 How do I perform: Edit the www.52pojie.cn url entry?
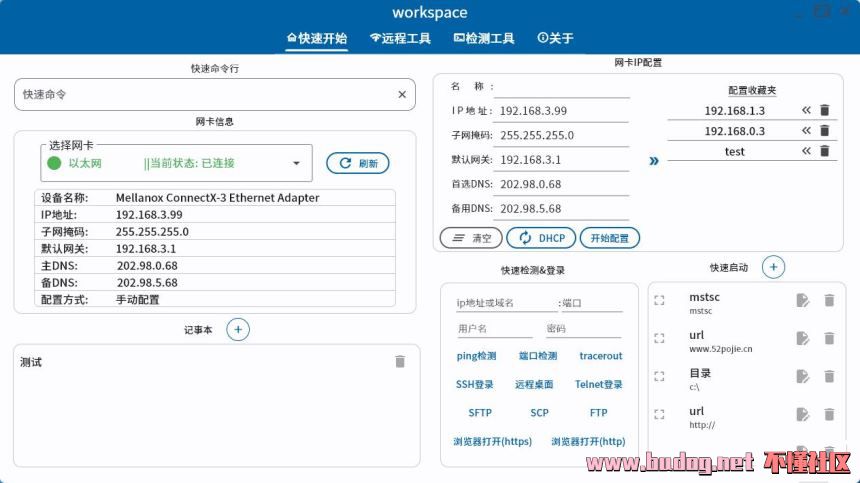click(x=802, y=338)
